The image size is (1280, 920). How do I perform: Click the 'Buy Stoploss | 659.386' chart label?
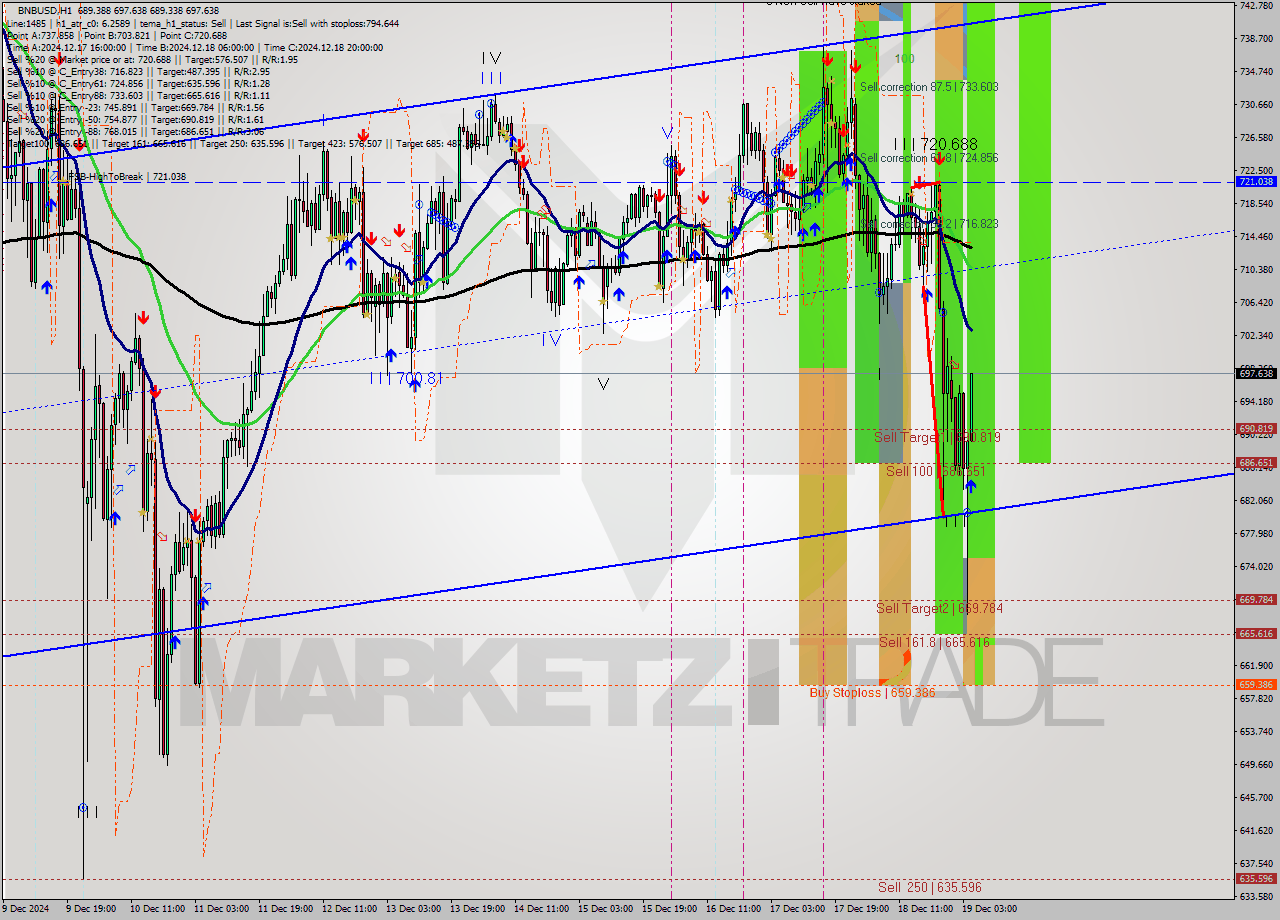click(x=873, y=692)
